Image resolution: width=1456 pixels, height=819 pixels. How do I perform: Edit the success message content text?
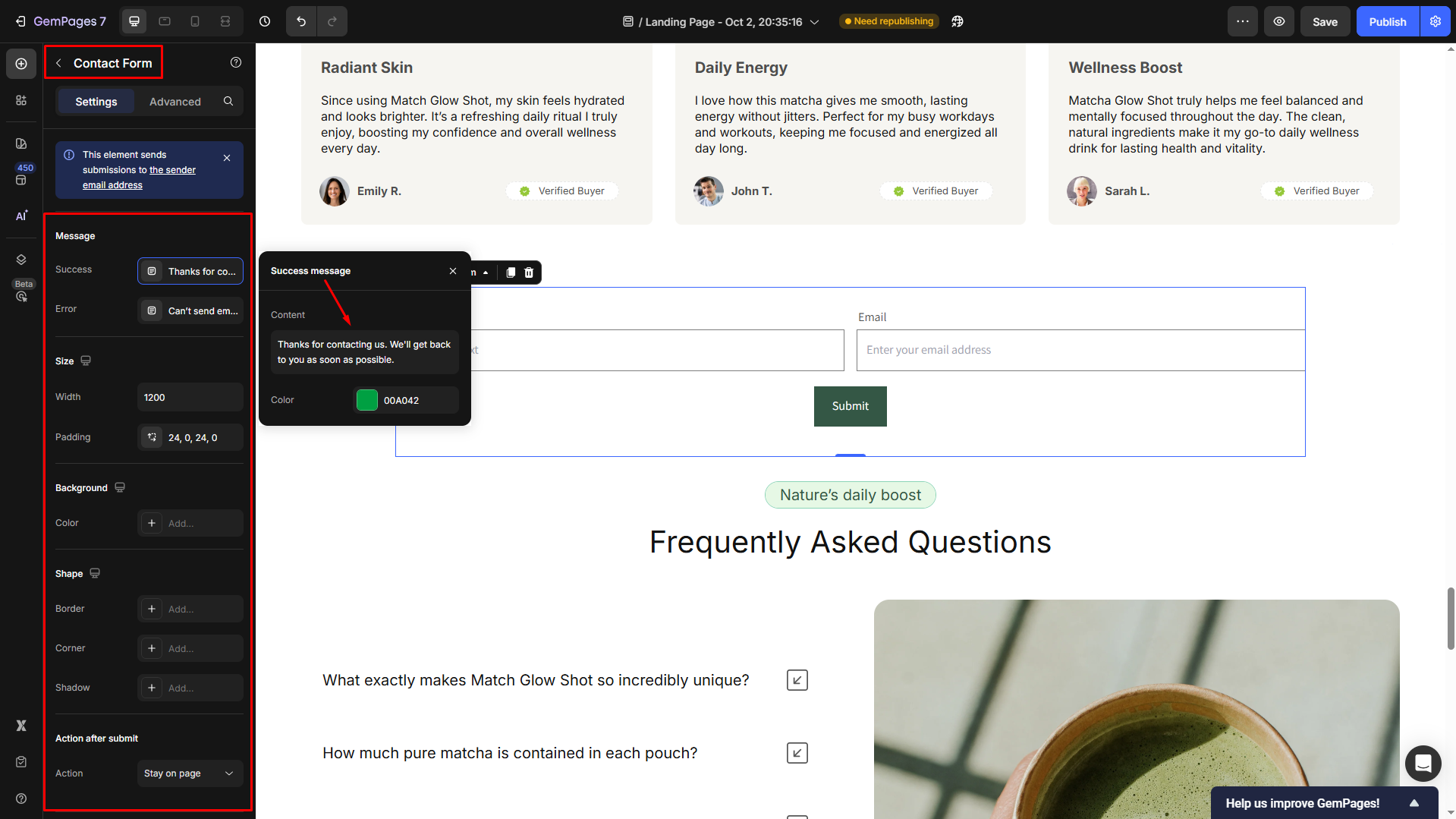point(365,352)
